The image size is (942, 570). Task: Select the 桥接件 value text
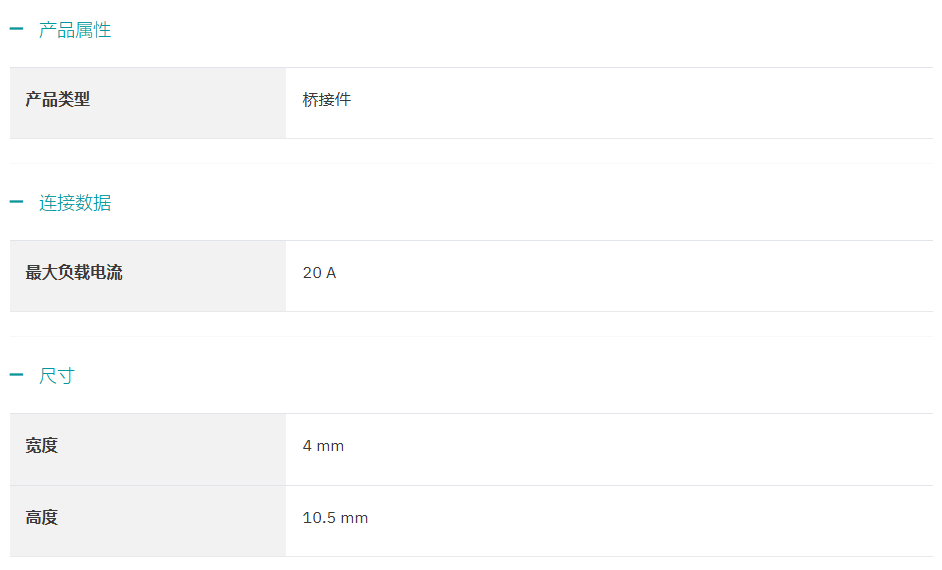(326, 100)
